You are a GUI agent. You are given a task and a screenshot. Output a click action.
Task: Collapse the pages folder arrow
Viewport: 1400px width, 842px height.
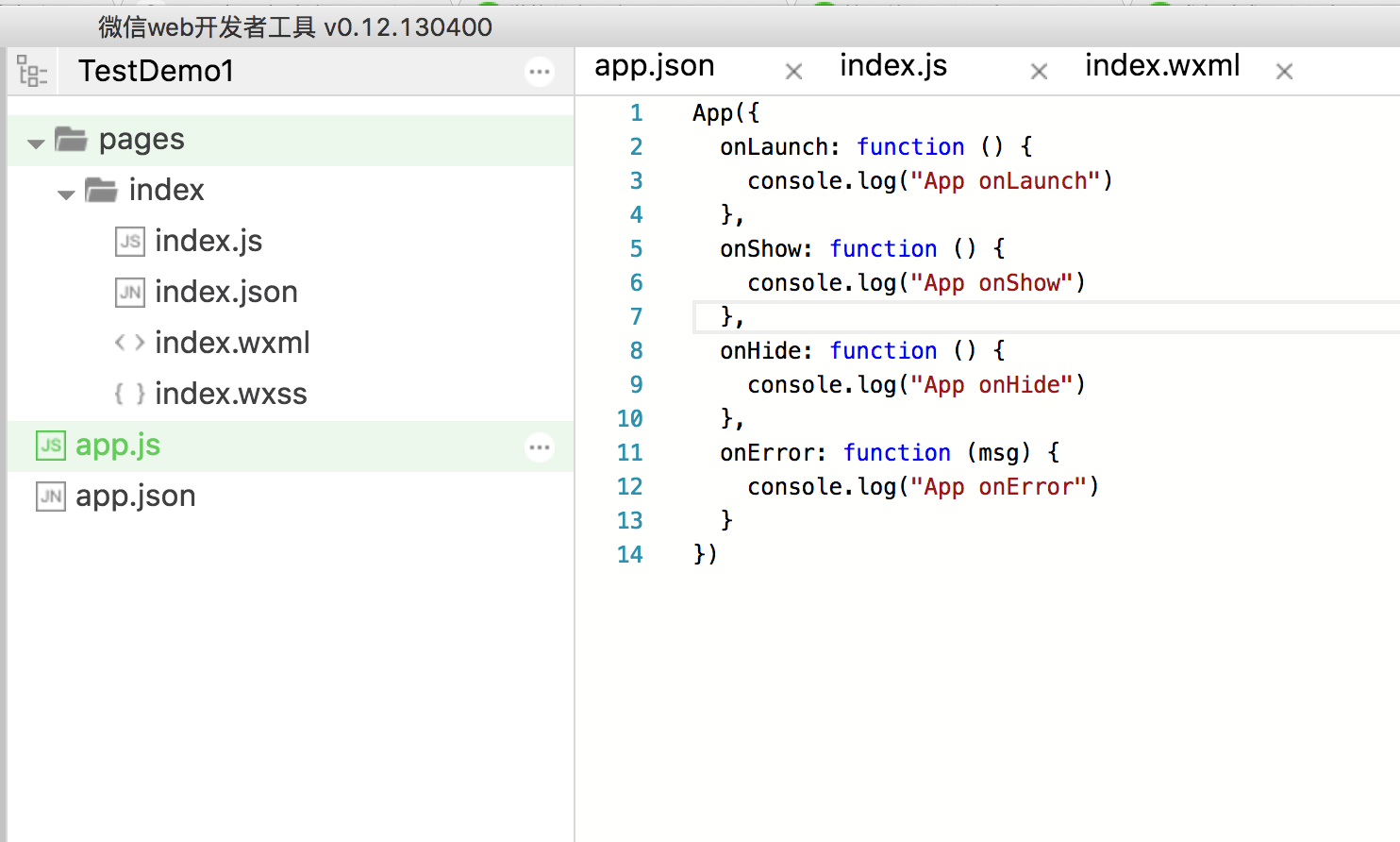(x=36, y=144)
